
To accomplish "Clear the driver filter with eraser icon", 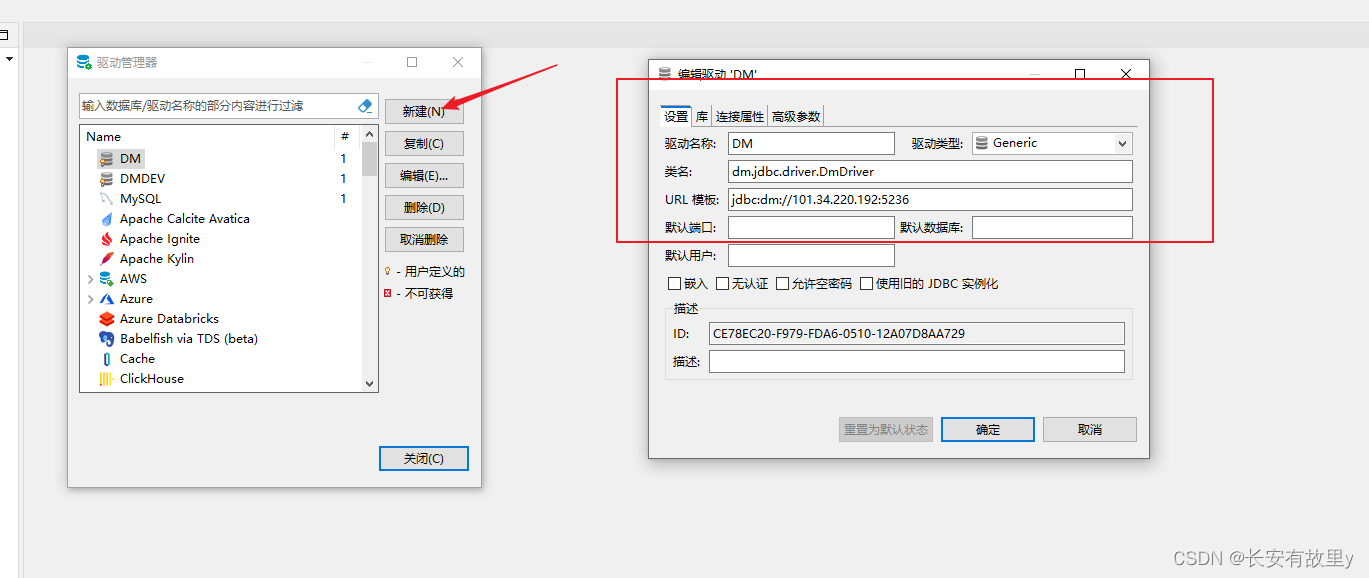I will pos(365,106).
